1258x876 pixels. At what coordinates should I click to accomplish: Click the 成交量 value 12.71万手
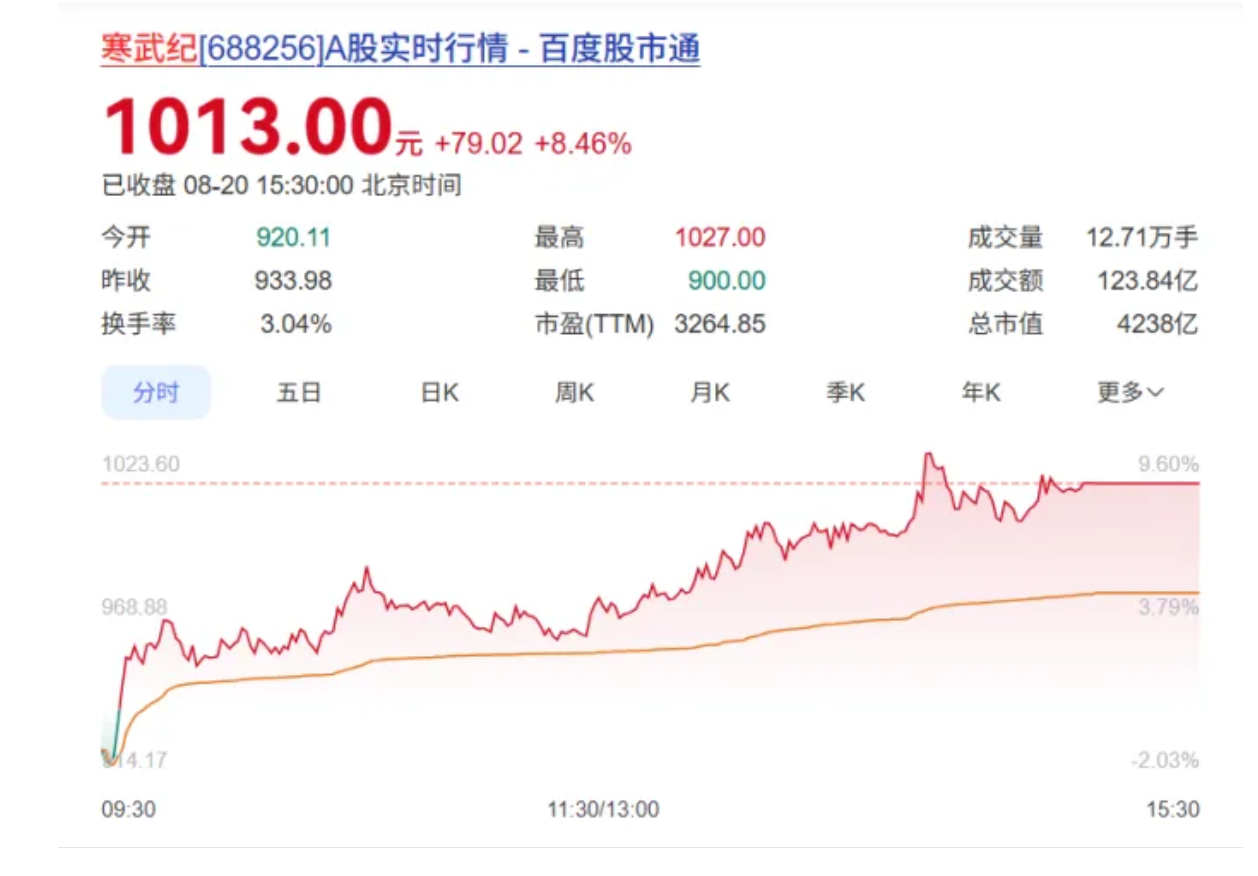click(x=1142, y=238)
